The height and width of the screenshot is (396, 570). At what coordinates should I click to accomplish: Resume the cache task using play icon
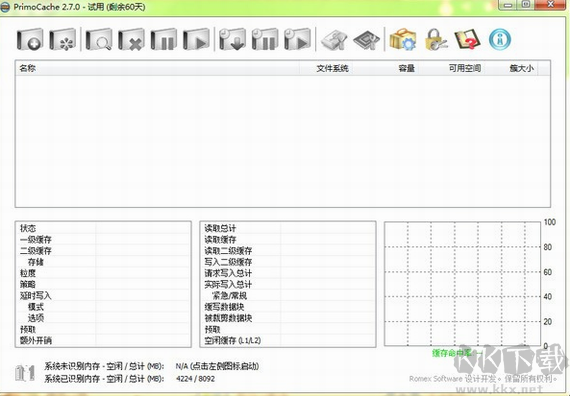click(196, 39)
